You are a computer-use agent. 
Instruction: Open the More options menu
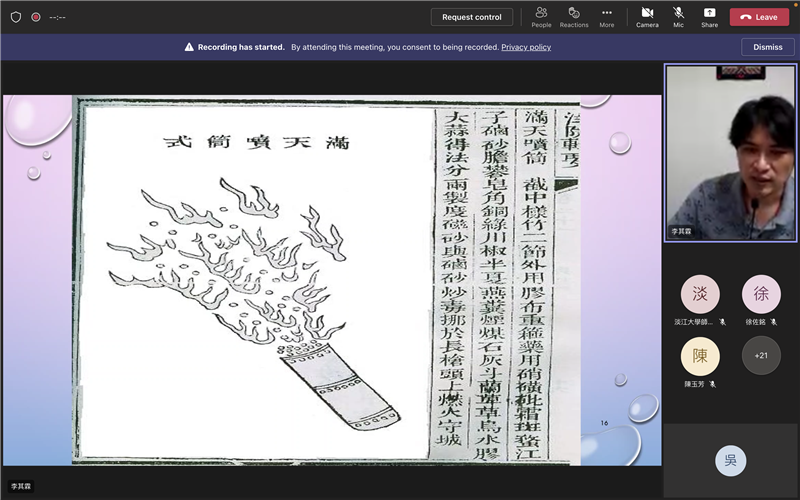pos(607,16)
